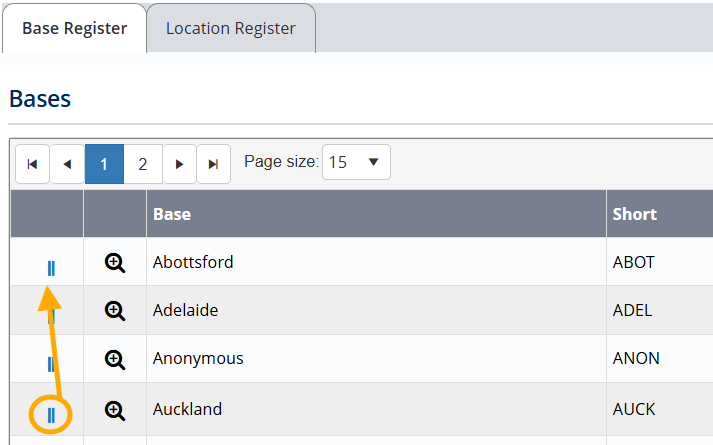713x445 pixels.
Task: Switch to Location Register tab
Action: [x=231, y=28]
